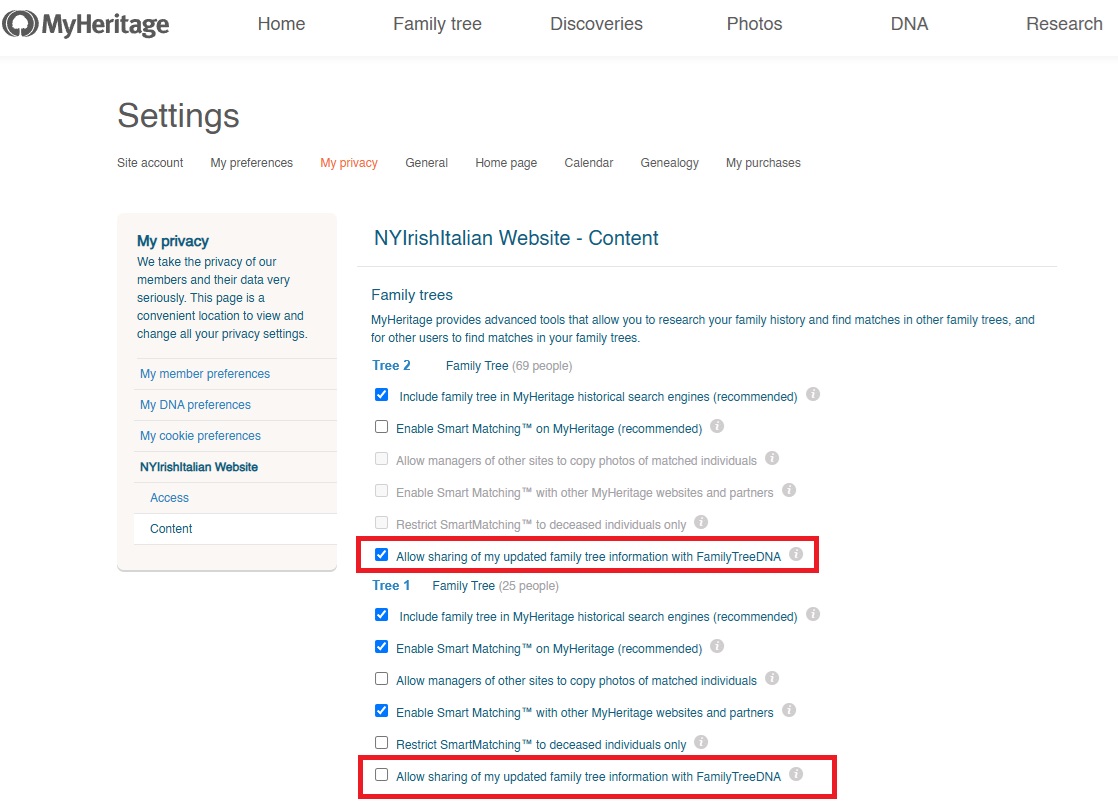Check Tree 1 restrict SmartMatching to deceased

pos(381,744)
